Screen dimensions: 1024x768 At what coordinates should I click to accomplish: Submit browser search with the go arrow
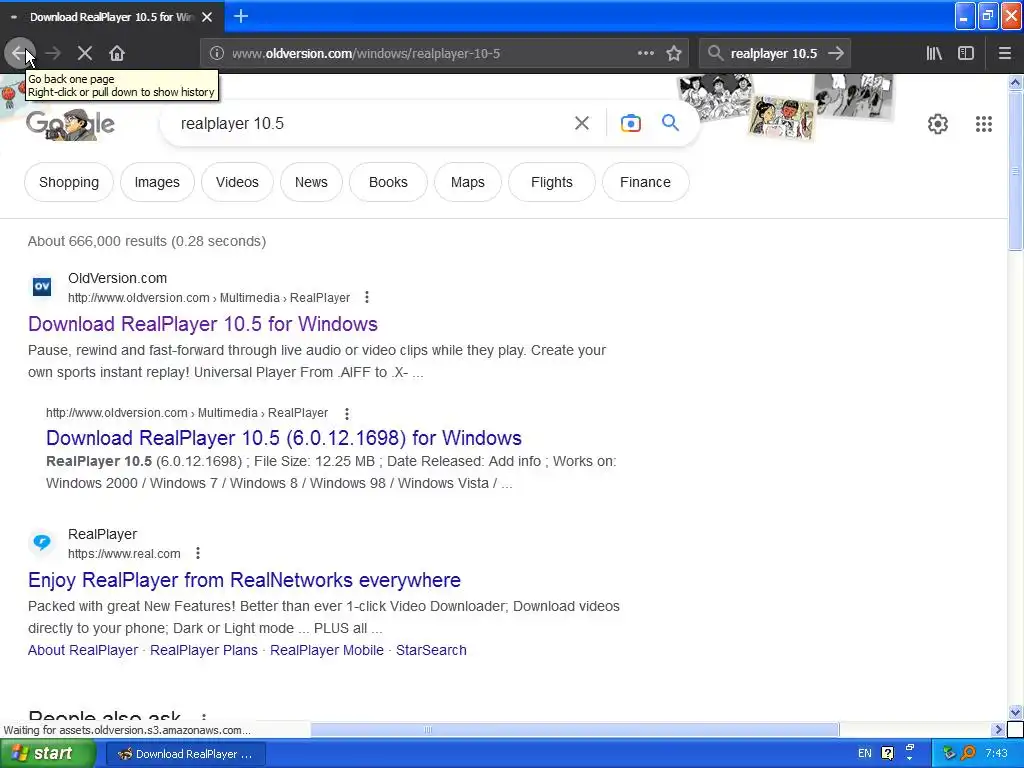pyautogui.click(x=836, y=53)
